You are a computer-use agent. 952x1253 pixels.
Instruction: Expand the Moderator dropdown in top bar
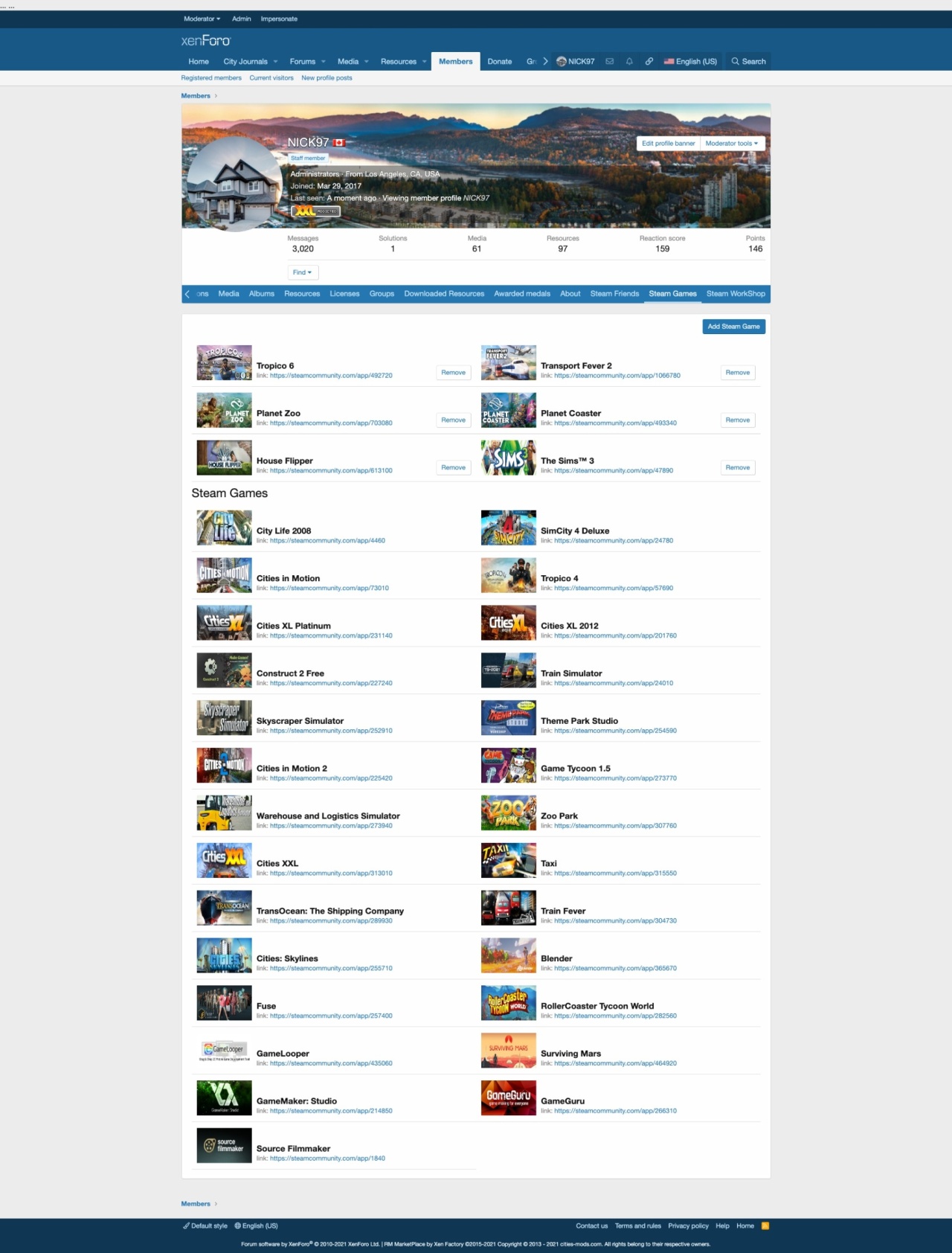point(202,19)
